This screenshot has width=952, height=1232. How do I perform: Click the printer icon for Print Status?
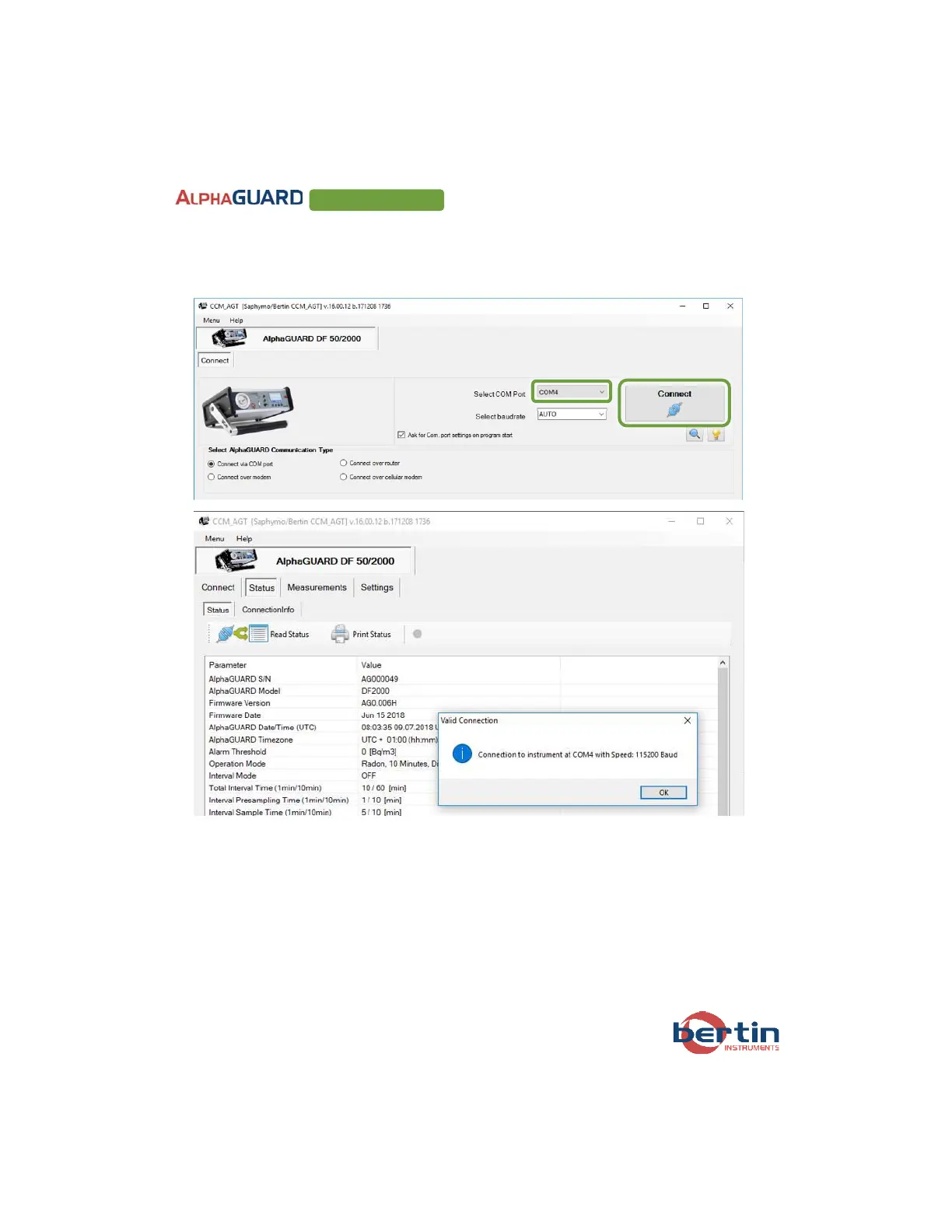pyautogui.click(x=340, y=634)
